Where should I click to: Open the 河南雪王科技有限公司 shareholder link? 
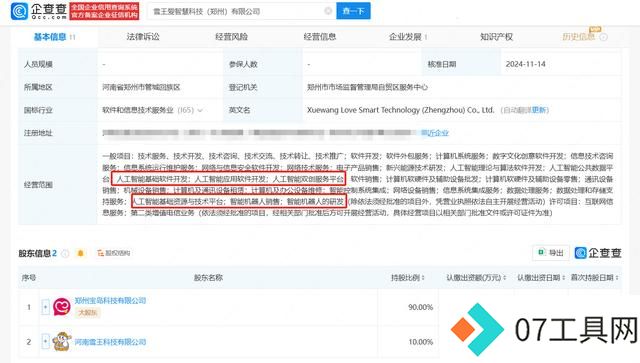pyautogui.click(x=110, y=342)
